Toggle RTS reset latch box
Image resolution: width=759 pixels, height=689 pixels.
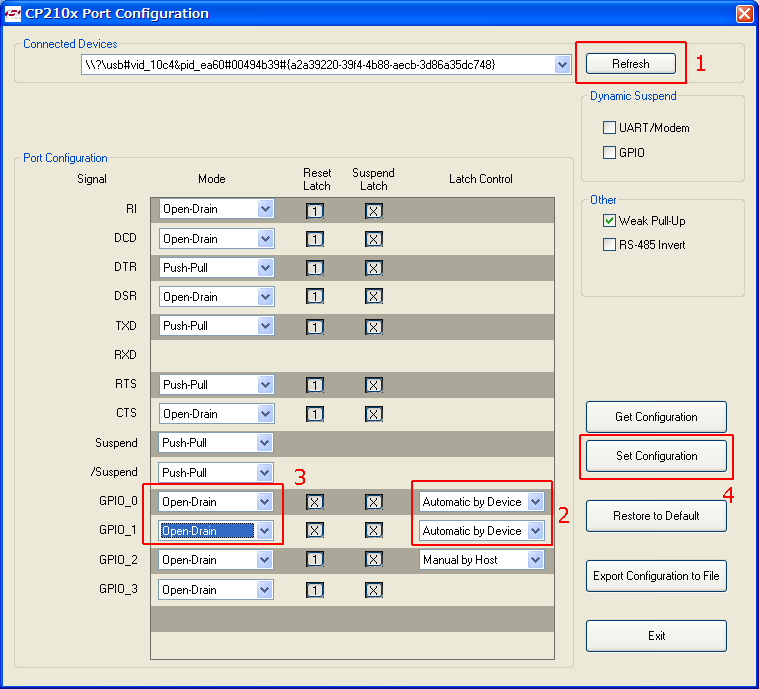coord(315,385)
